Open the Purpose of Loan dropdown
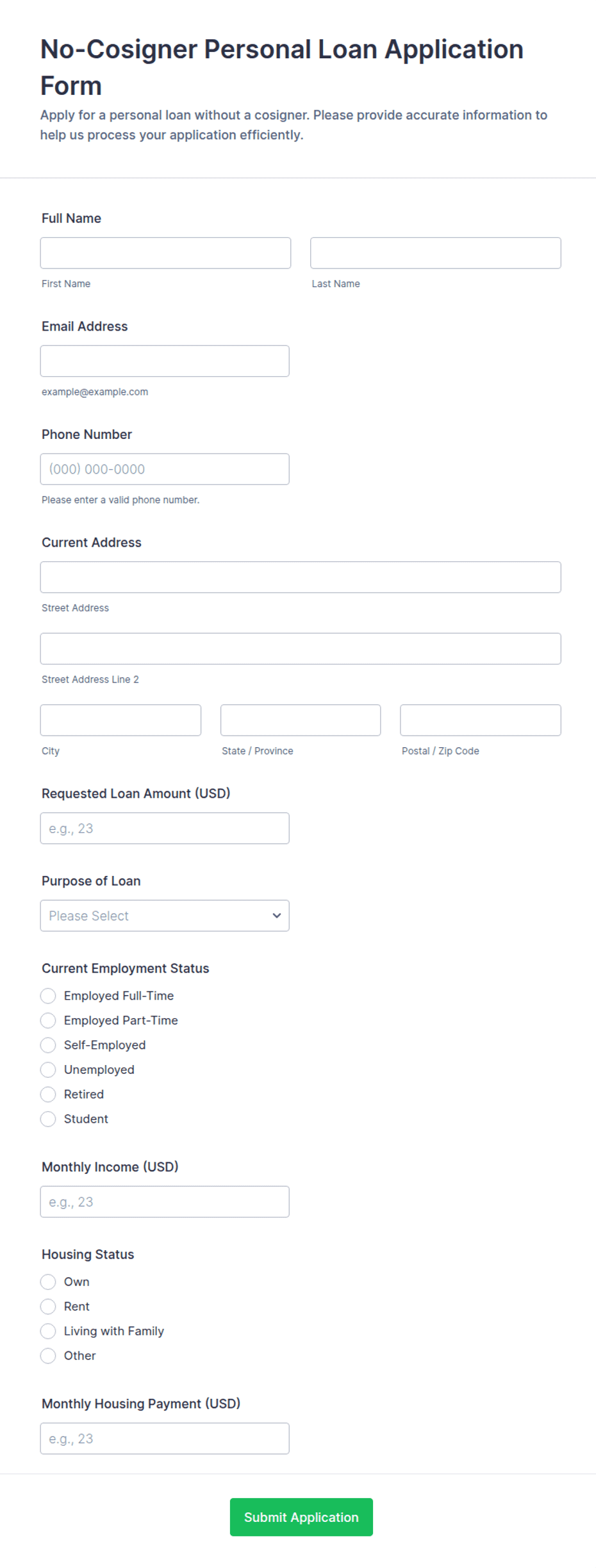The width and height of the screenshot is (596, 1568). pyautogui.click(x=165, y=916)
